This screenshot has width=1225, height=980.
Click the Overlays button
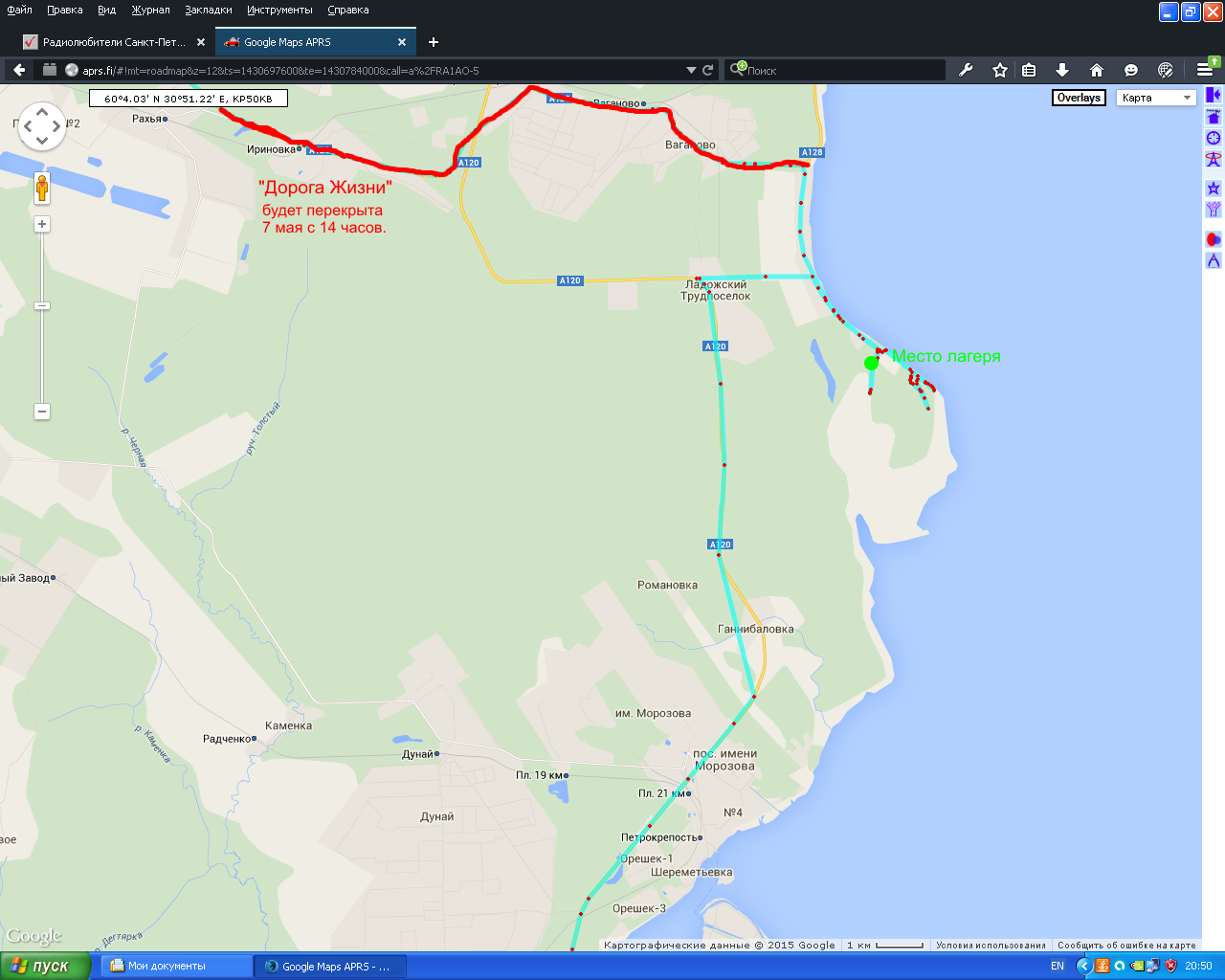pyautogui.click(x=1079, y=98)
